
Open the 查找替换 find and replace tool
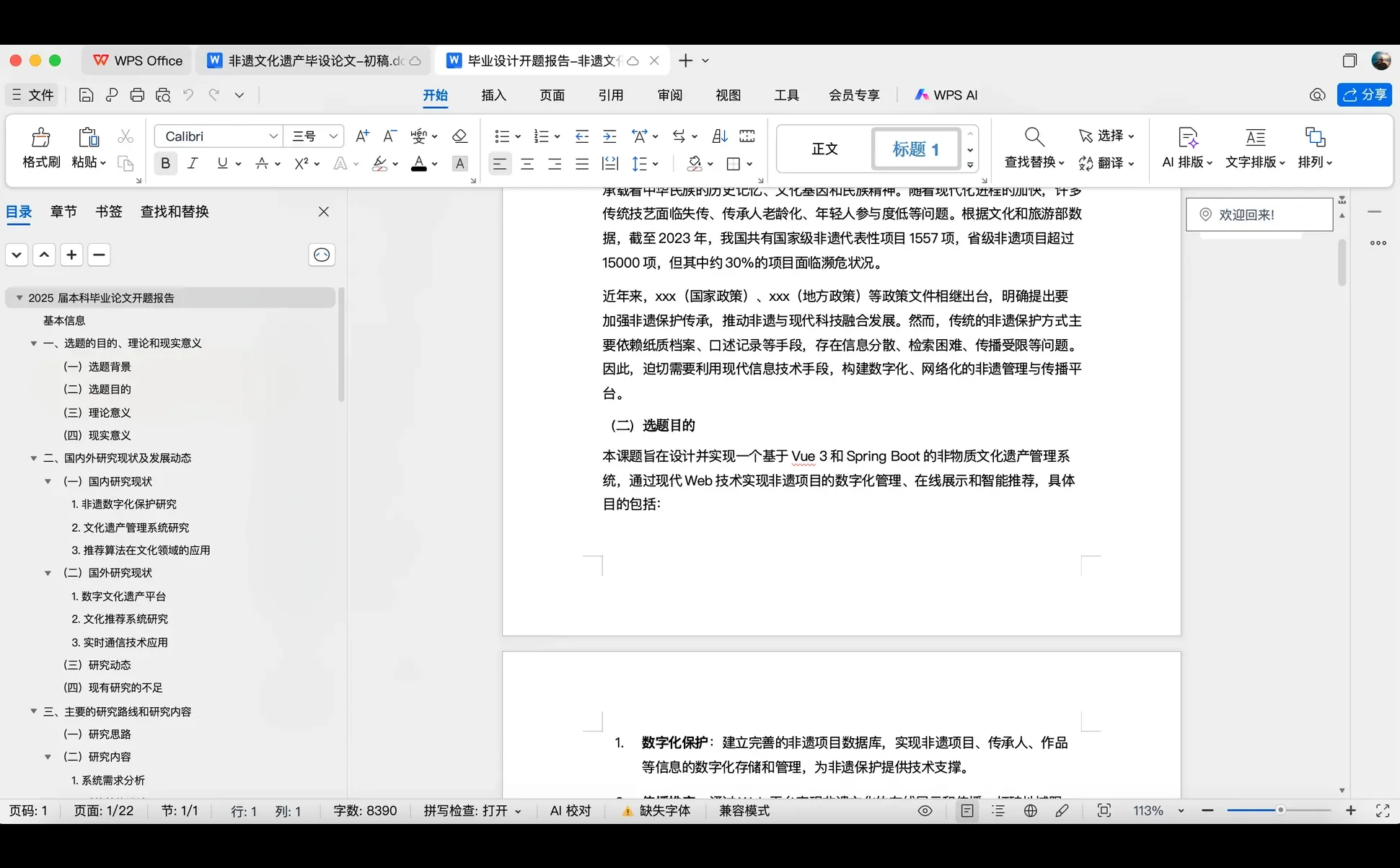[x=1031, y=162]
